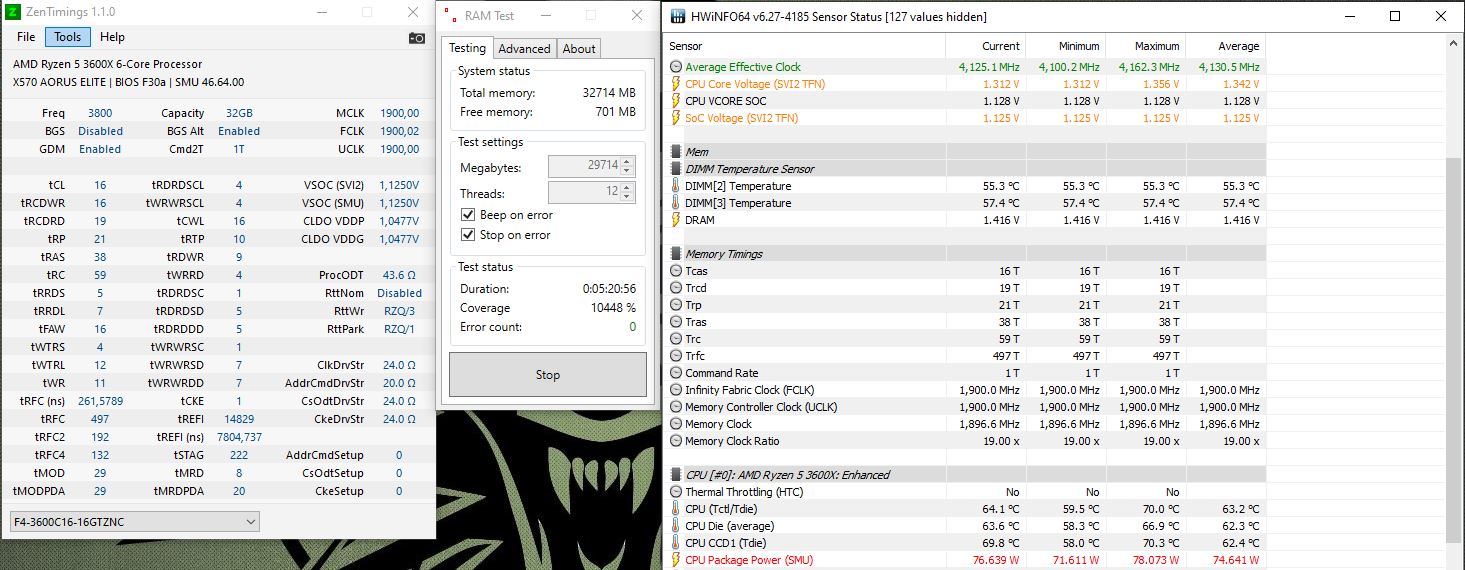The width and height of the screenshot is (1465, 570).
Task: Click the GDM Enabled value in ZenTimings
Action: coord(100,149)
